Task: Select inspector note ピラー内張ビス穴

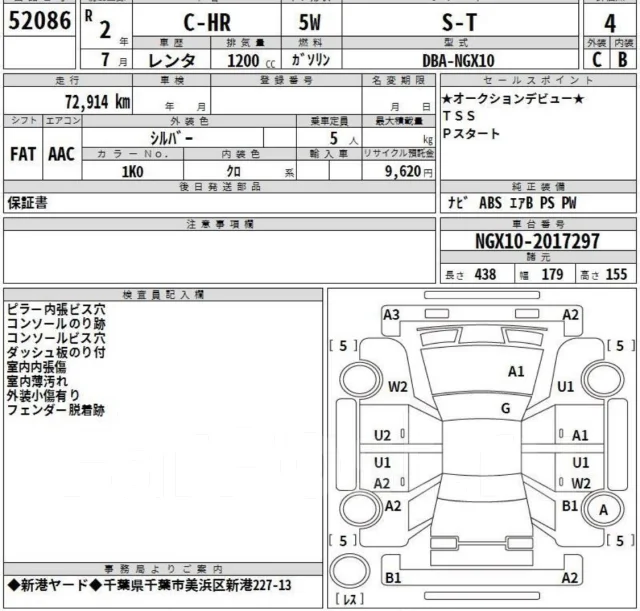Action: (56, 309)
